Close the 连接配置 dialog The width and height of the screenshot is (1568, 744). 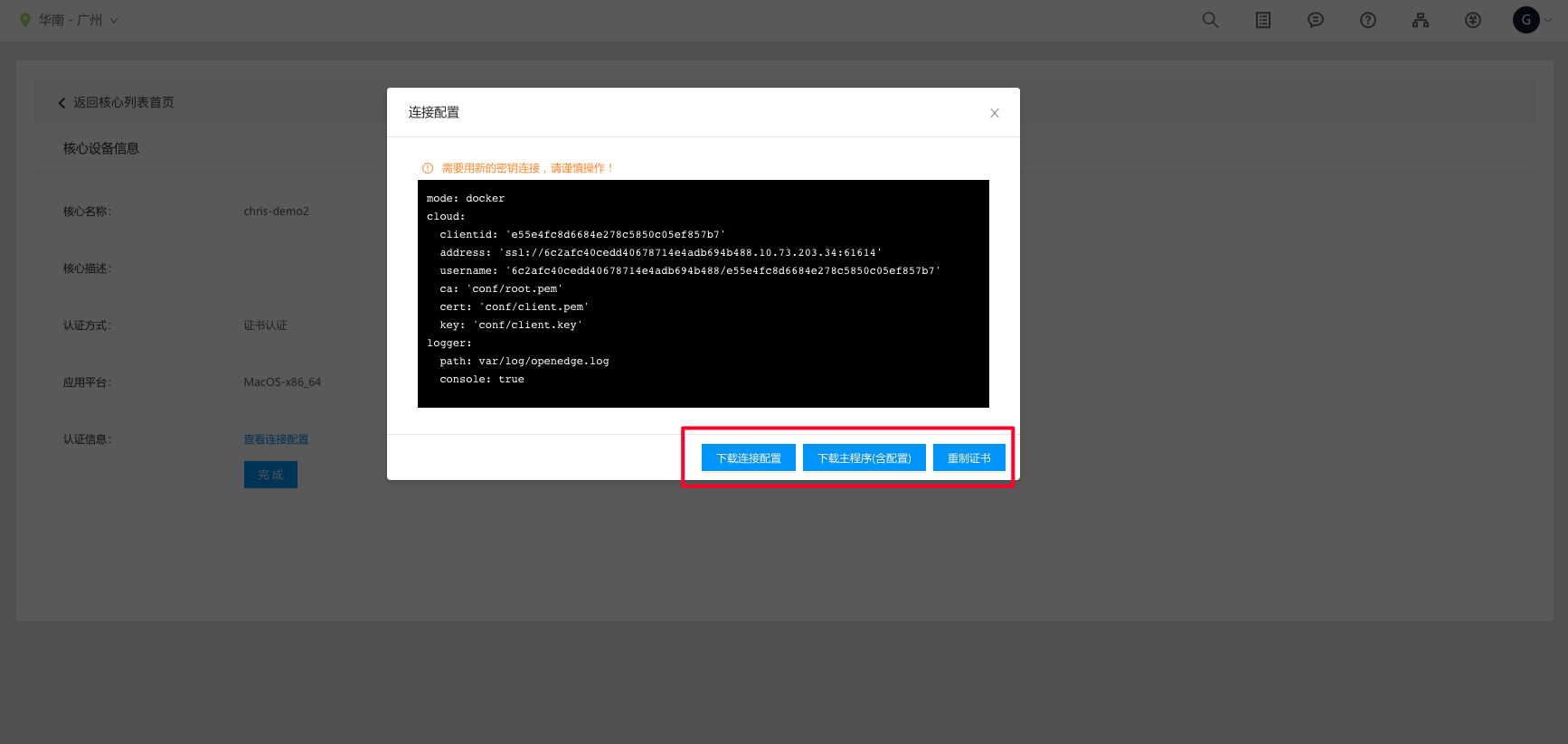point(995,113)
